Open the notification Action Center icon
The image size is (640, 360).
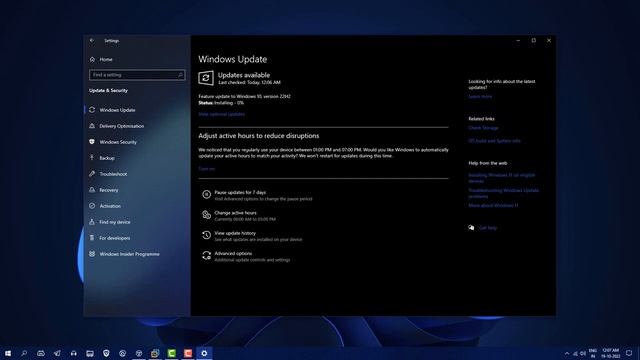(629, 353)
